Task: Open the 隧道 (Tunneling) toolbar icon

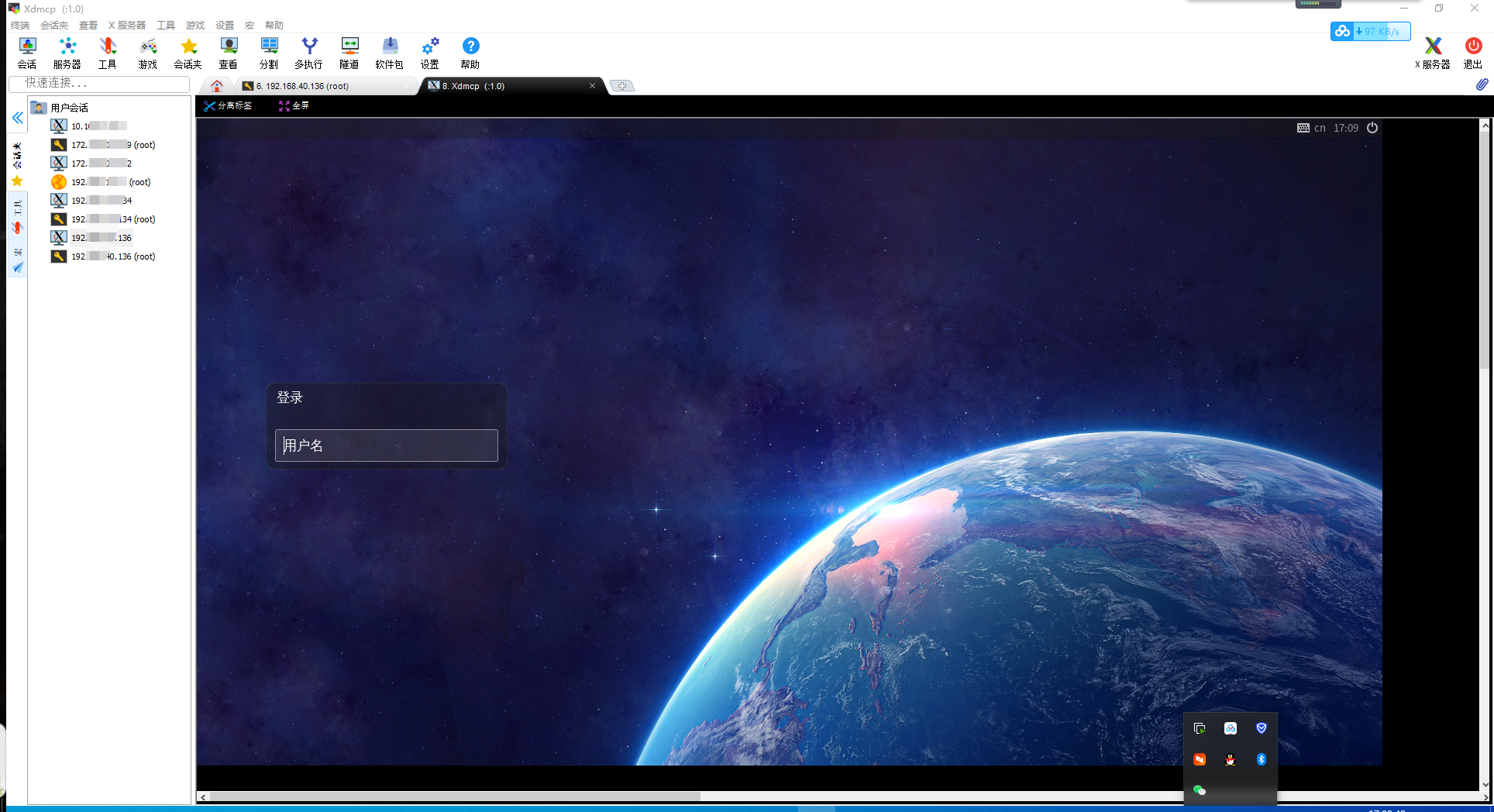Action: (x=349, y=53)
